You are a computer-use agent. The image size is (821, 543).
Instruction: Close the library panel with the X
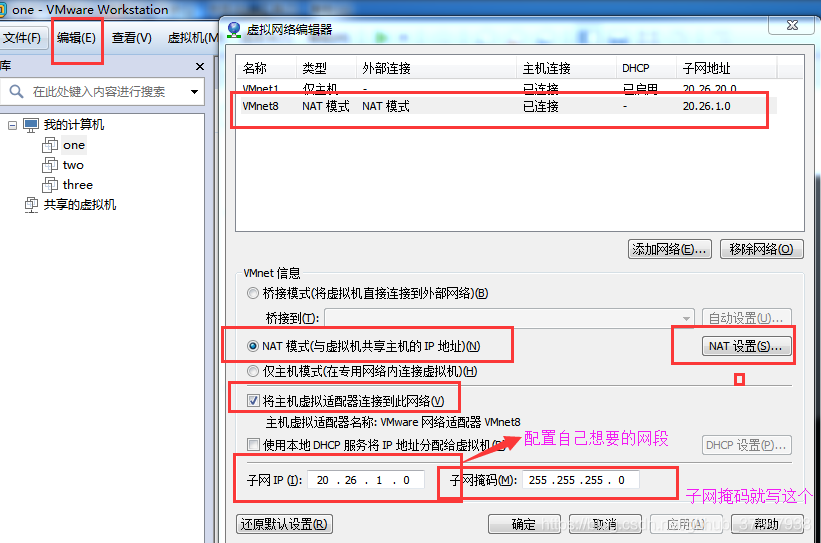coord(199,67)
